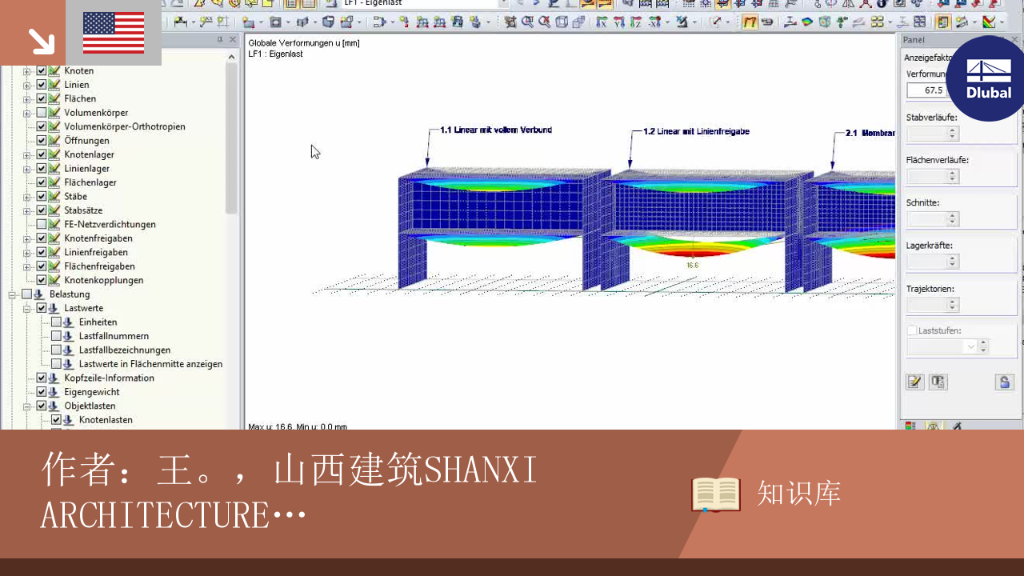
Task: Enable the Lastfallnummern checkbox
Action: pos(56,336)
